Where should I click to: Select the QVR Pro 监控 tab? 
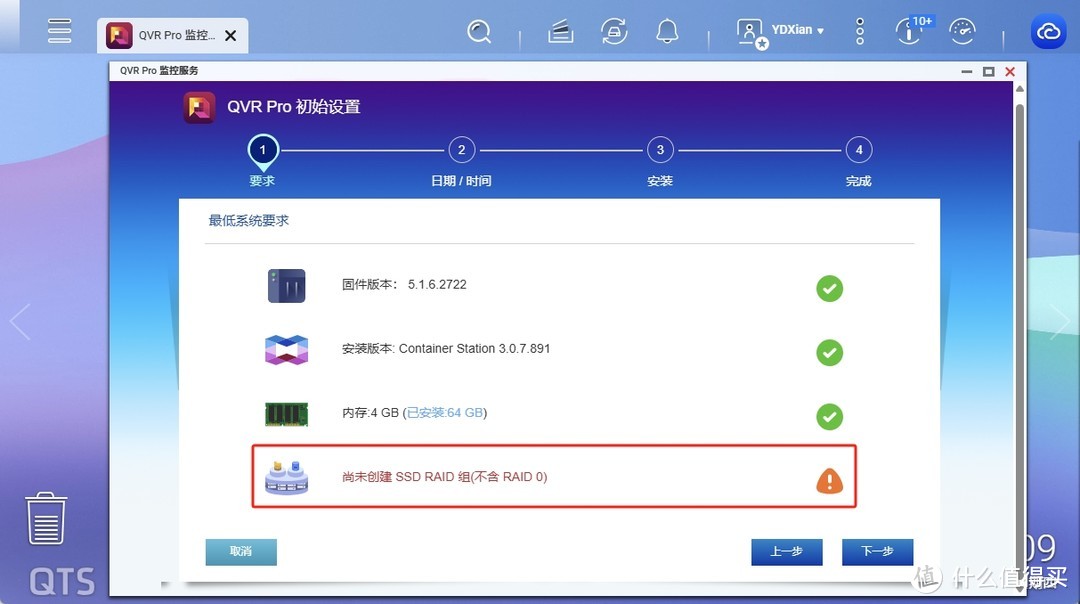pos(170,34)
